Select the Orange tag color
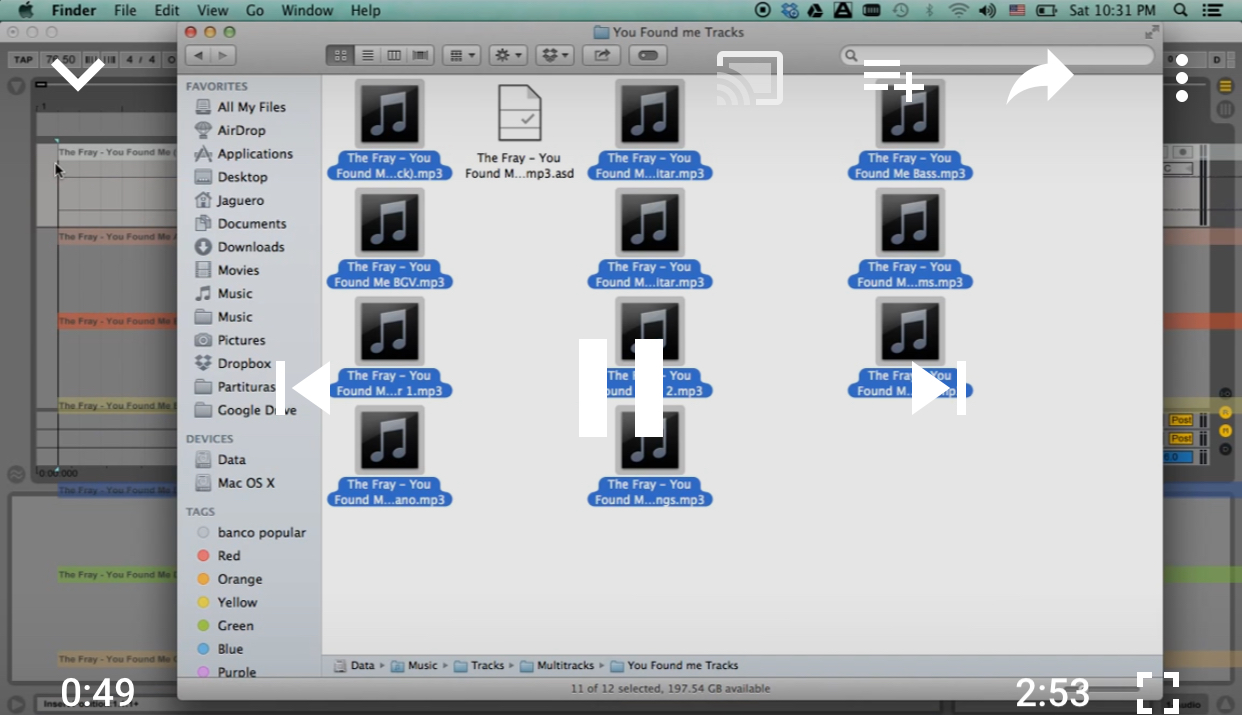The image size is (1242, 715). click(x=241, y=578)
